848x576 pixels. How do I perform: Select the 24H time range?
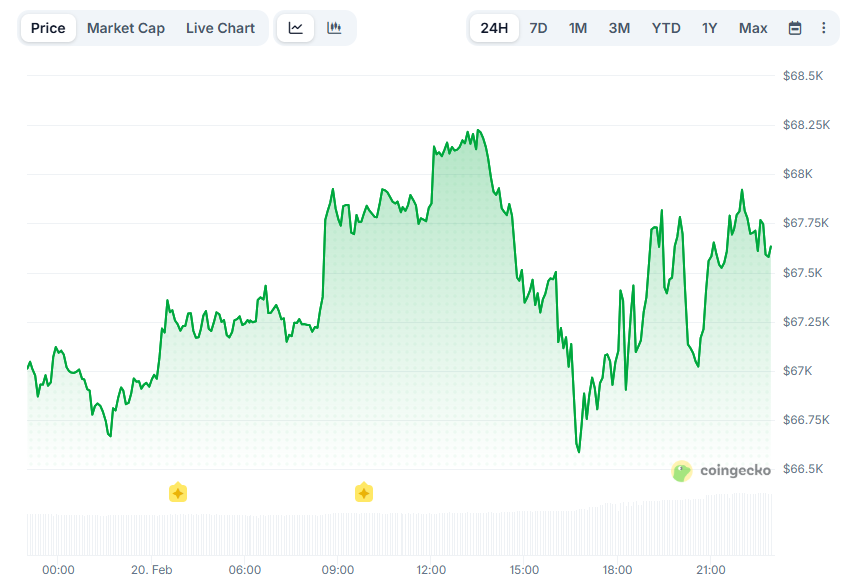(494, 28)
